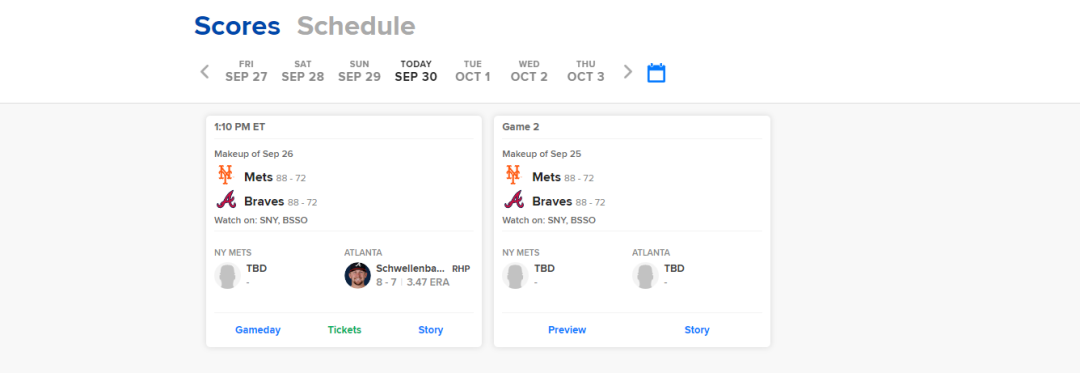Select Sun Sep 29 date
1080x373 pixels.
(x=359, y=72)
